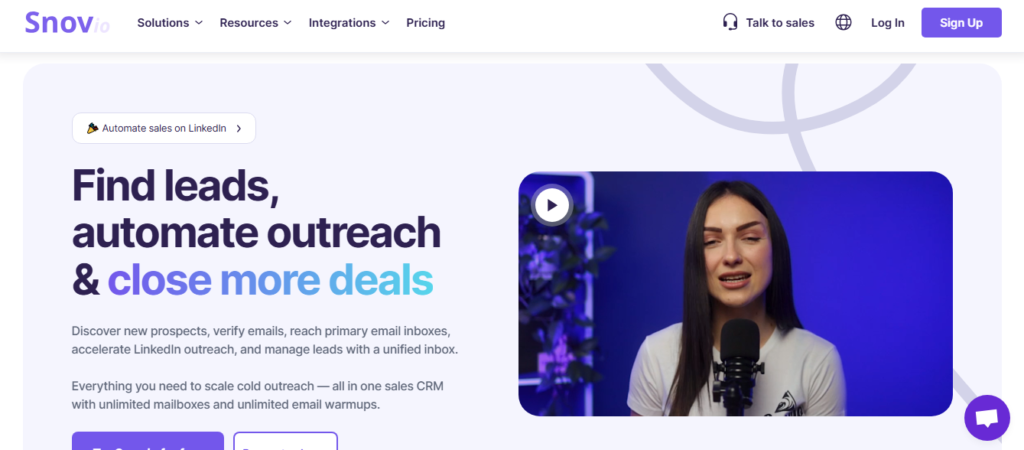Viewport: 1024px width, 450px height.
Task: Click the chevron next to Integrations
Action: click(x=385, y=23)
